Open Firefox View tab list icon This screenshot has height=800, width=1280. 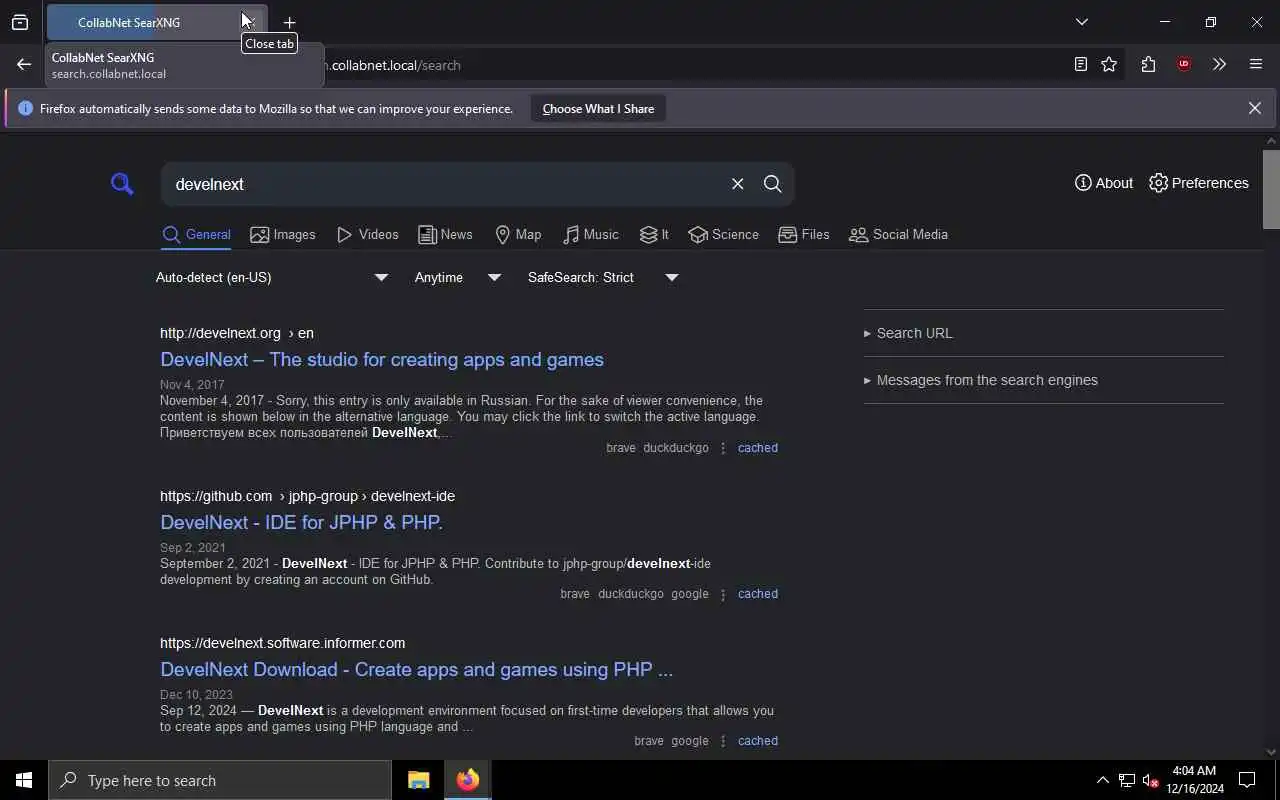pyautogui.click(x=20, y=22)
